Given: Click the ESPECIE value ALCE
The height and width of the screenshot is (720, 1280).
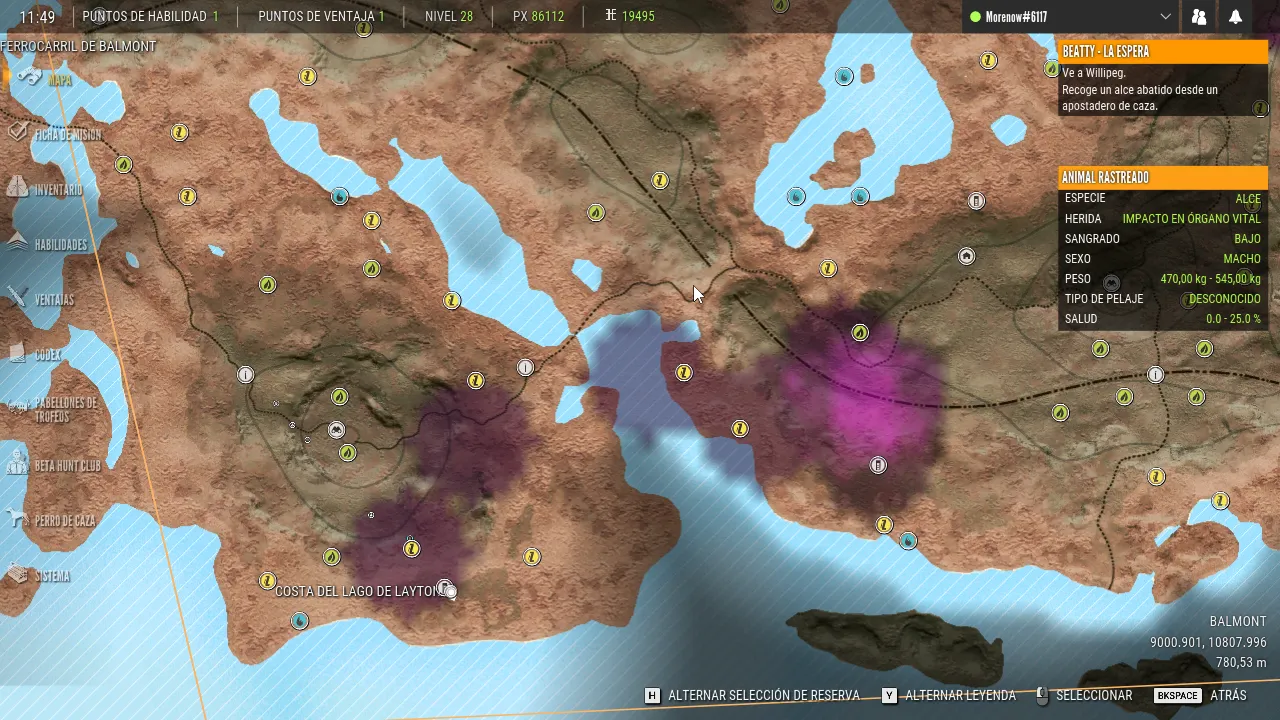Looking at the screenshot, I should click(x=1248, y=198).
